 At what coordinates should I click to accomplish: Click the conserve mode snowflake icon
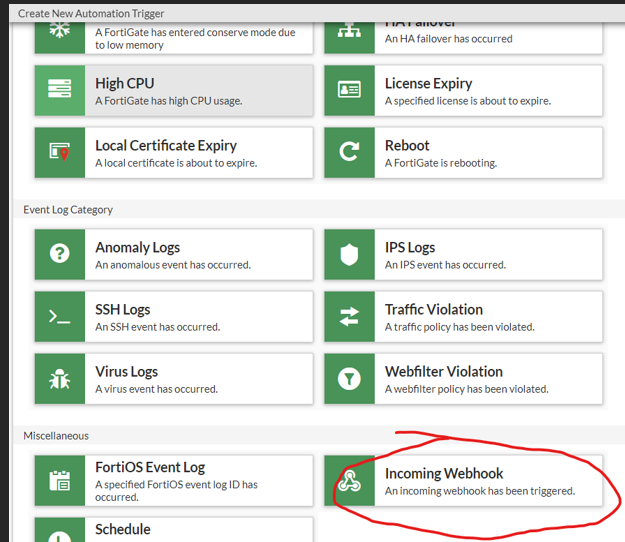point(60,30)
